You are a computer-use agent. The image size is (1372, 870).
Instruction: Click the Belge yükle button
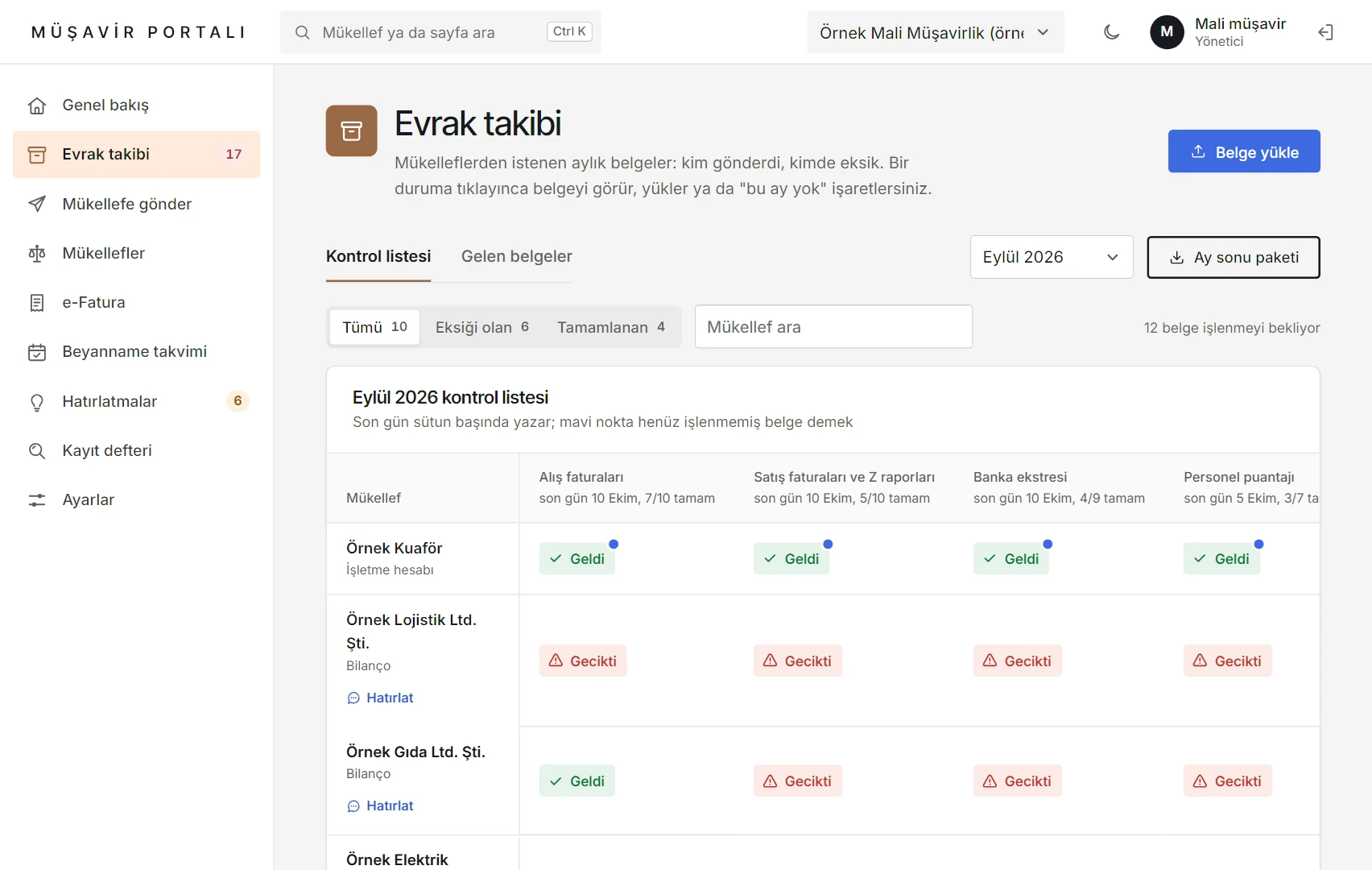[1244, 151]
